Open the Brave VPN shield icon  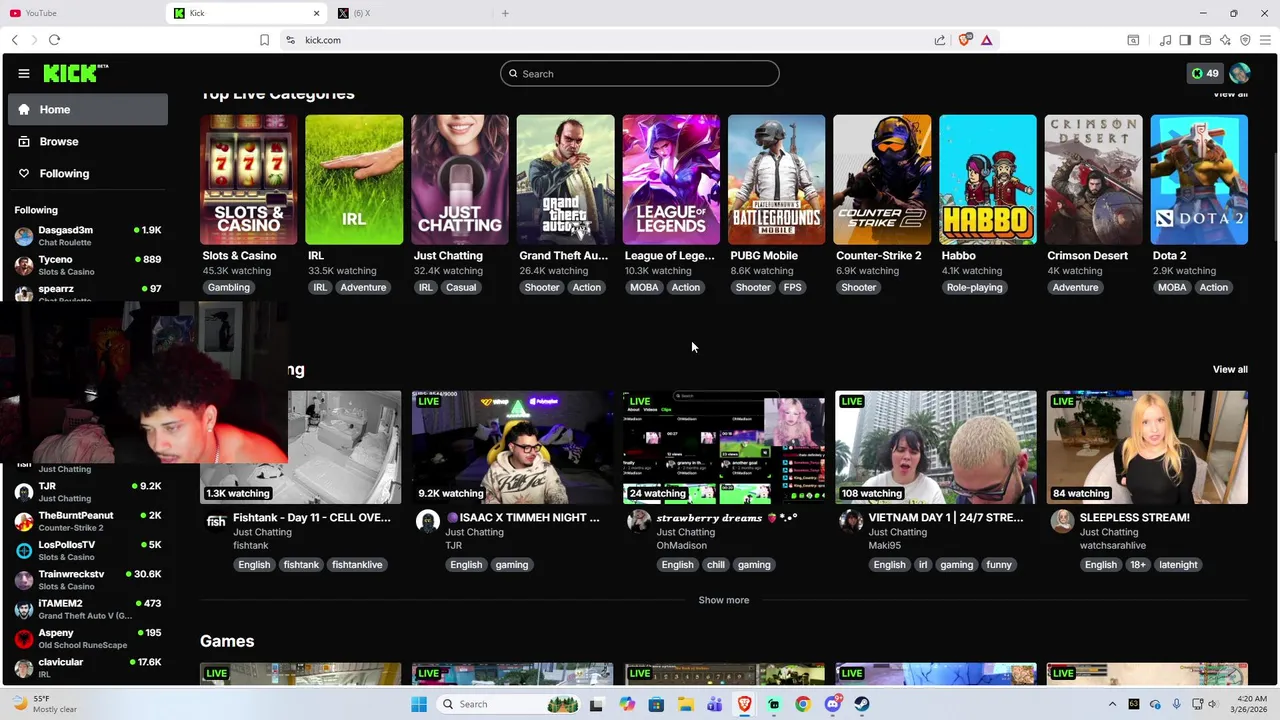pyautogui.click(x=1245, y=40)
